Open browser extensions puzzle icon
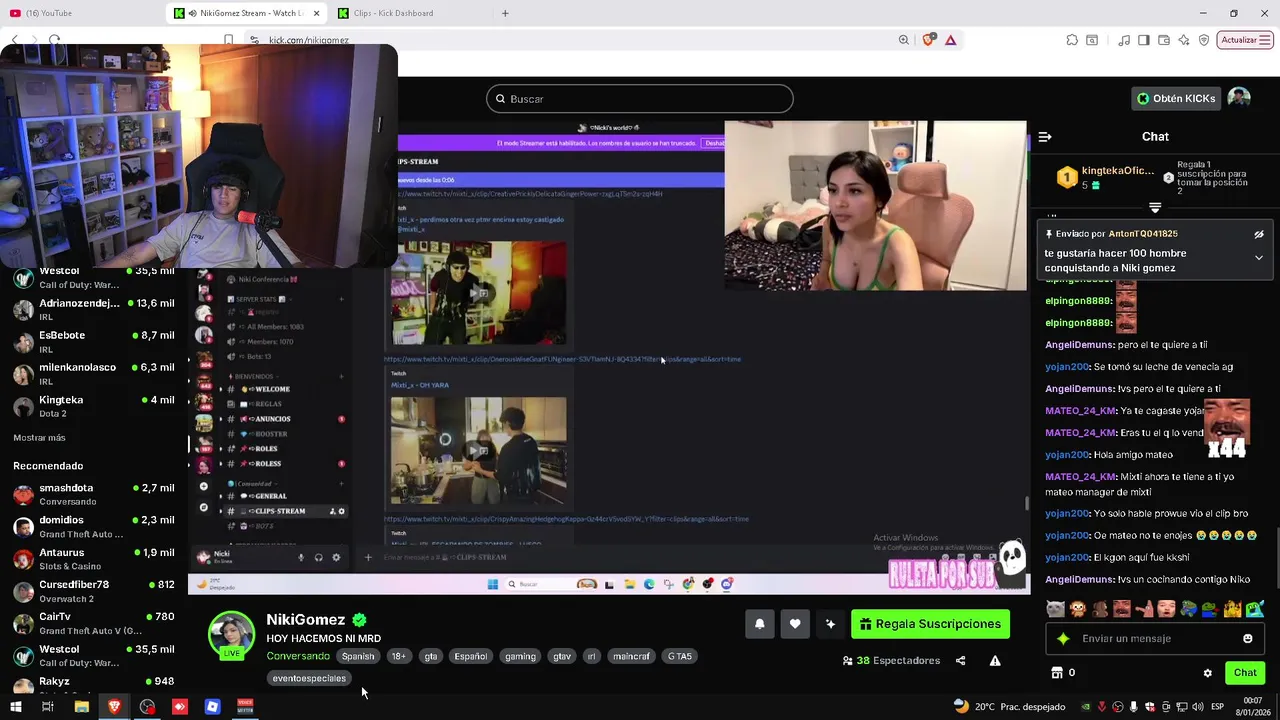The image size is (1280, 720). [1072, 40]
